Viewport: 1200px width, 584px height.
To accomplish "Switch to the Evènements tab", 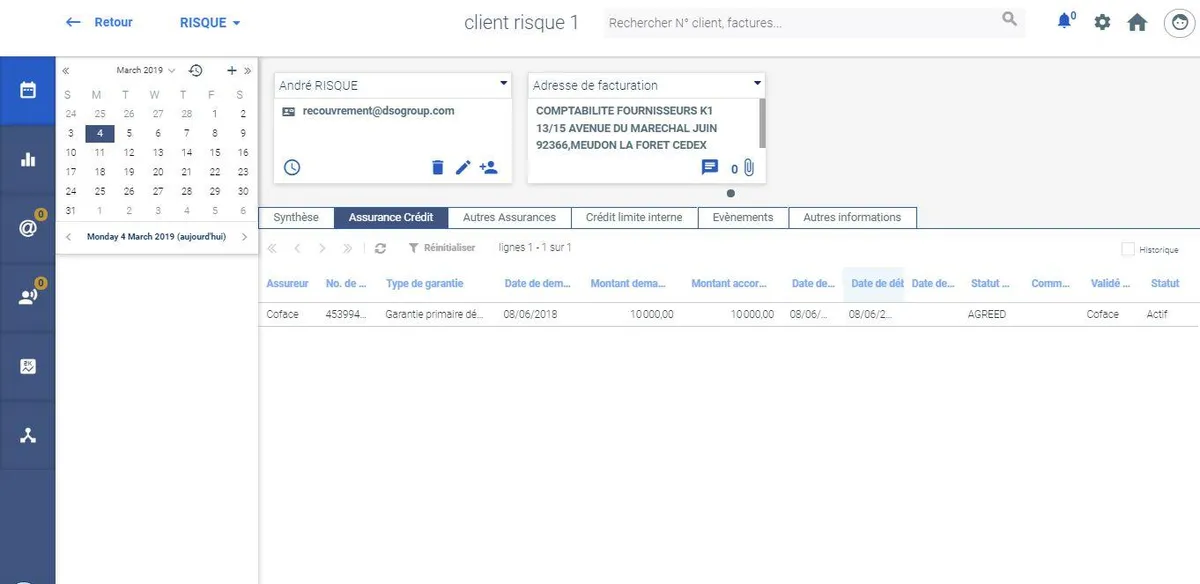I will click(x=743, y=217).
